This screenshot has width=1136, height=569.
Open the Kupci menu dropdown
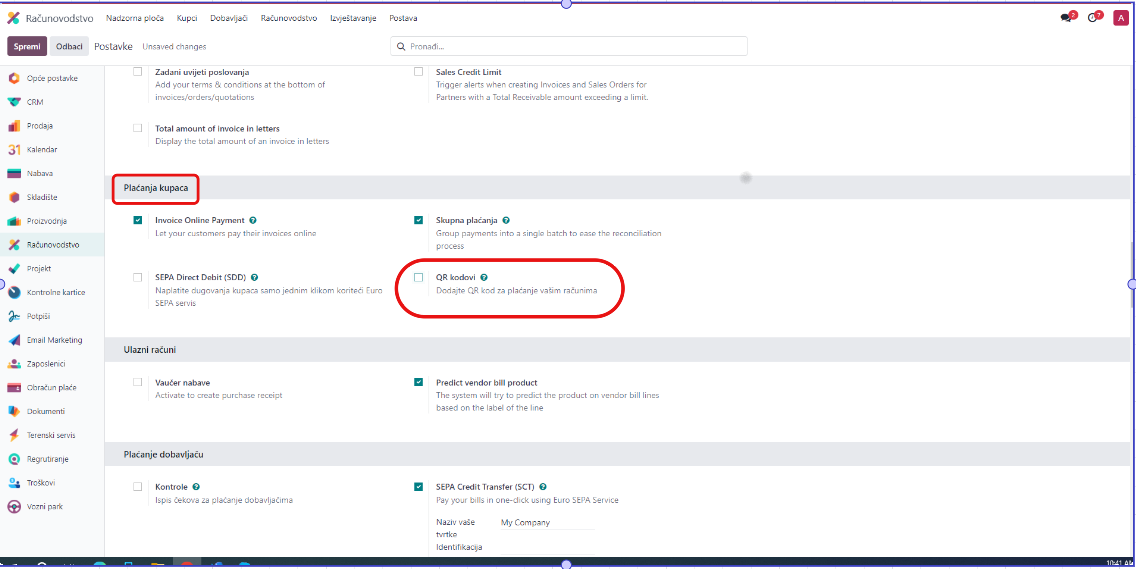pyautogui.click(x=187, y=18)
